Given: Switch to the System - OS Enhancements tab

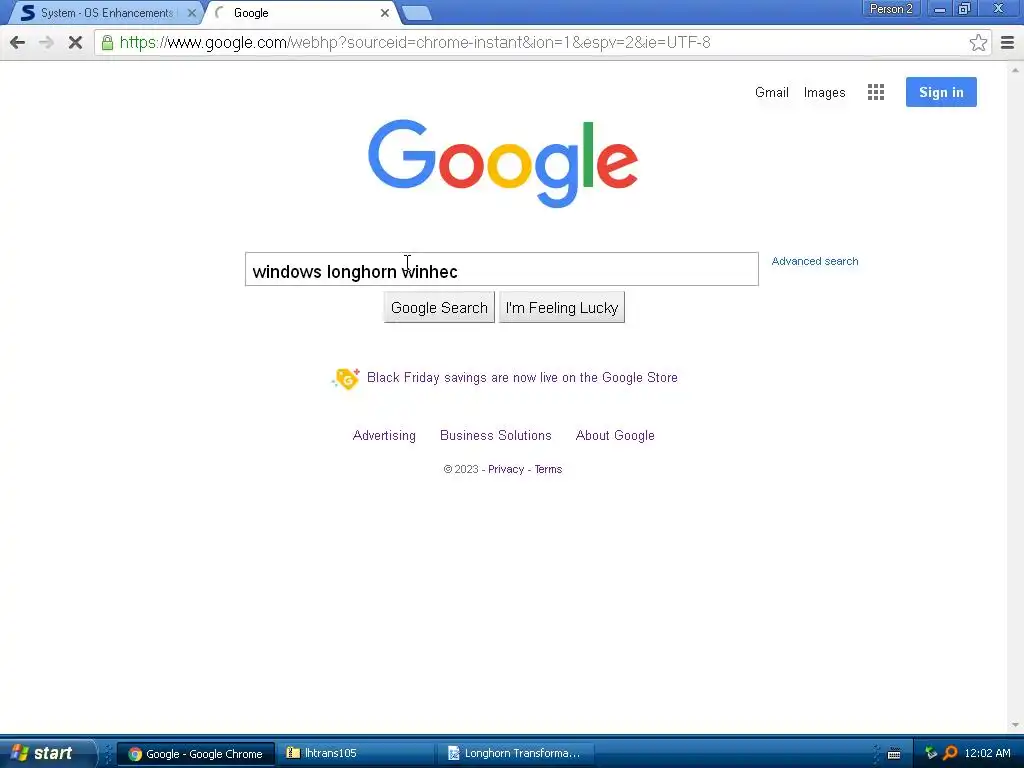Looking at the screenshot, I should (x=104, y=13).
